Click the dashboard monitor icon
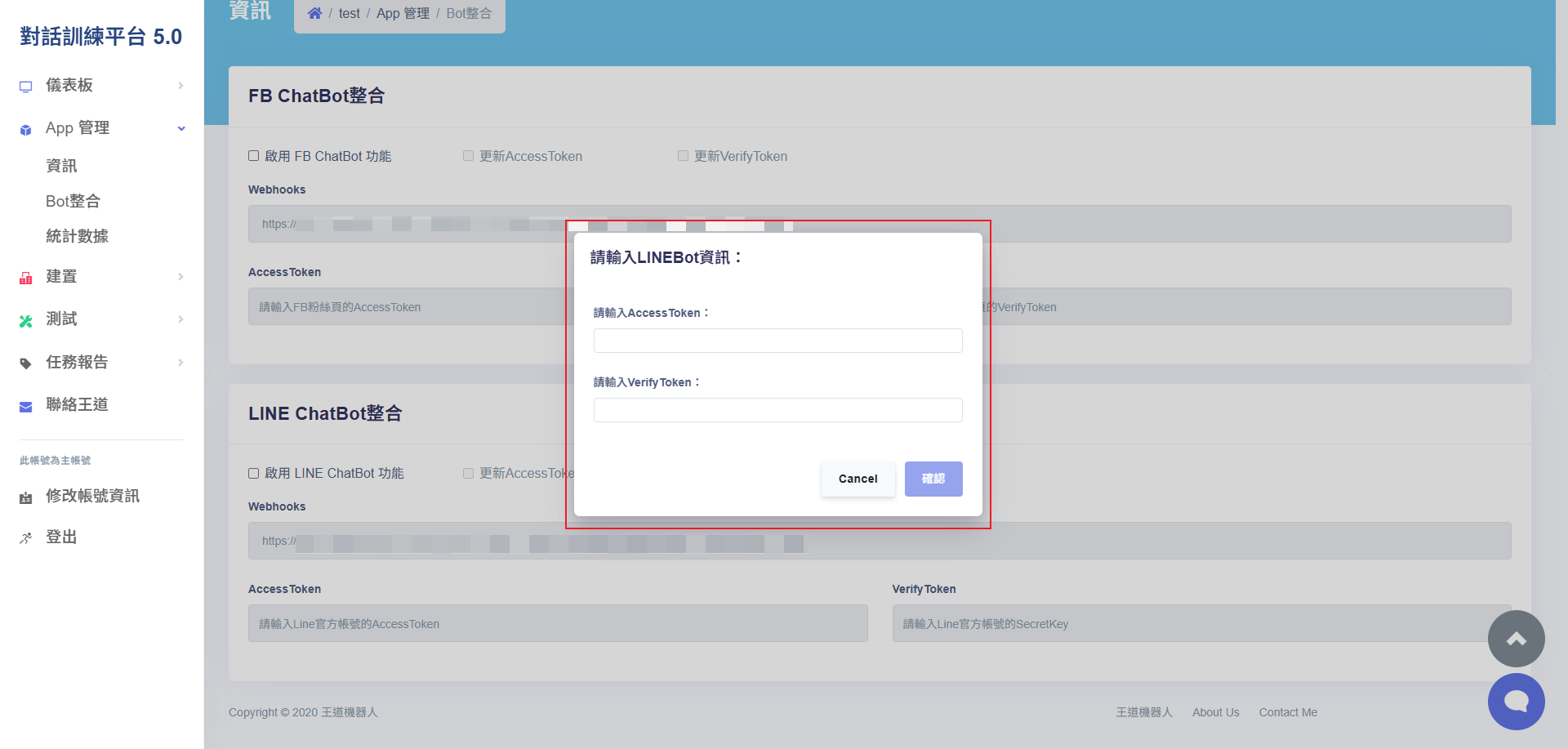The height and width of the screenshot is (749, 1568). coord(26,87)
